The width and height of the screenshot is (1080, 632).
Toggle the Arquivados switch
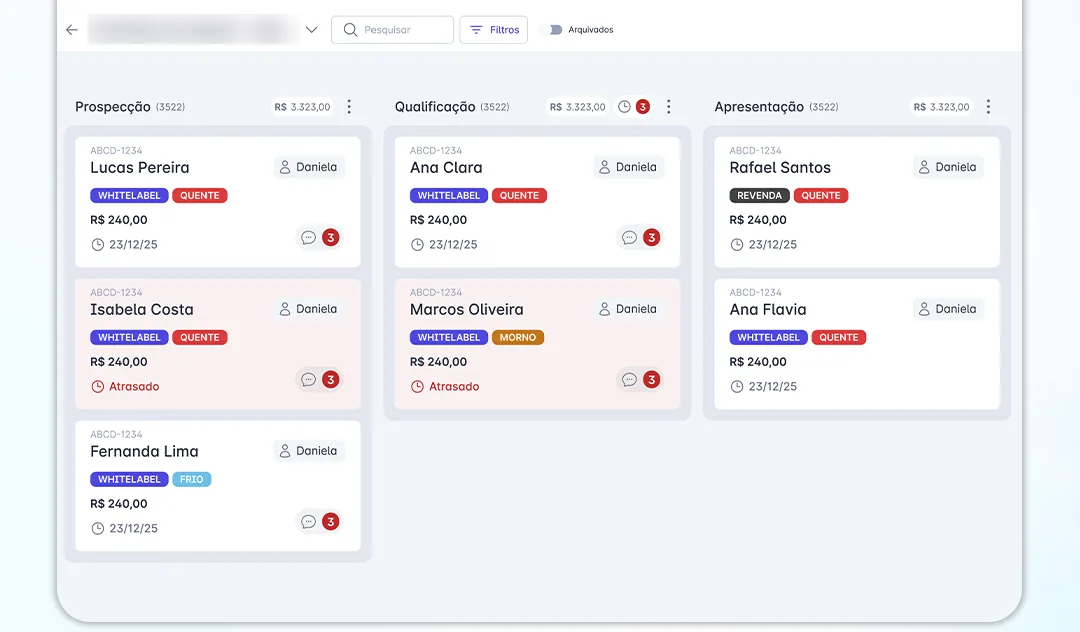point(554,30)
